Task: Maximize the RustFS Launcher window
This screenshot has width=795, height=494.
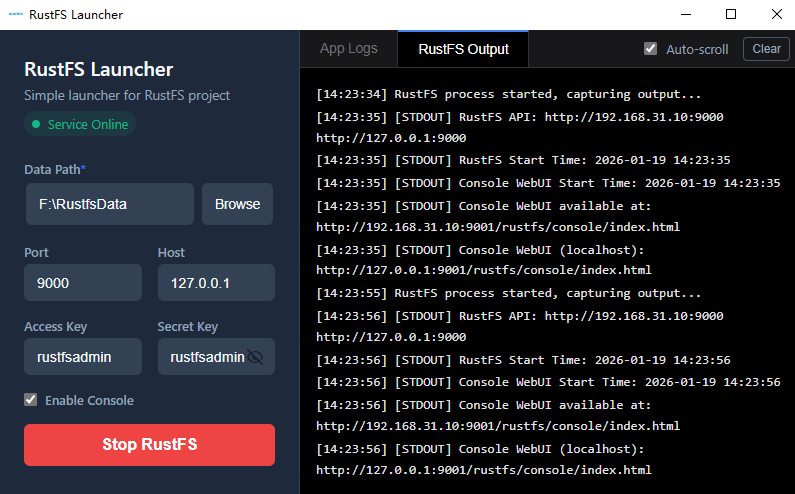Action: [731, 15]
